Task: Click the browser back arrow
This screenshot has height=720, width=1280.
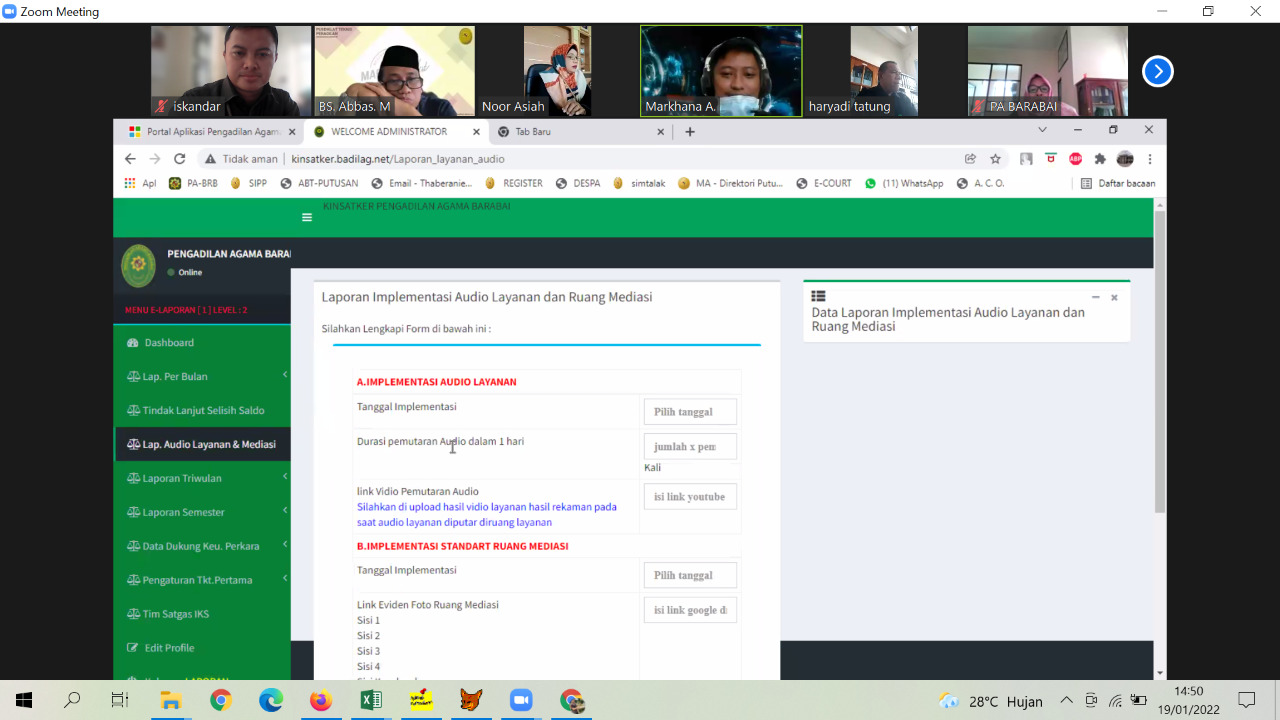Action: coord(130,159)
